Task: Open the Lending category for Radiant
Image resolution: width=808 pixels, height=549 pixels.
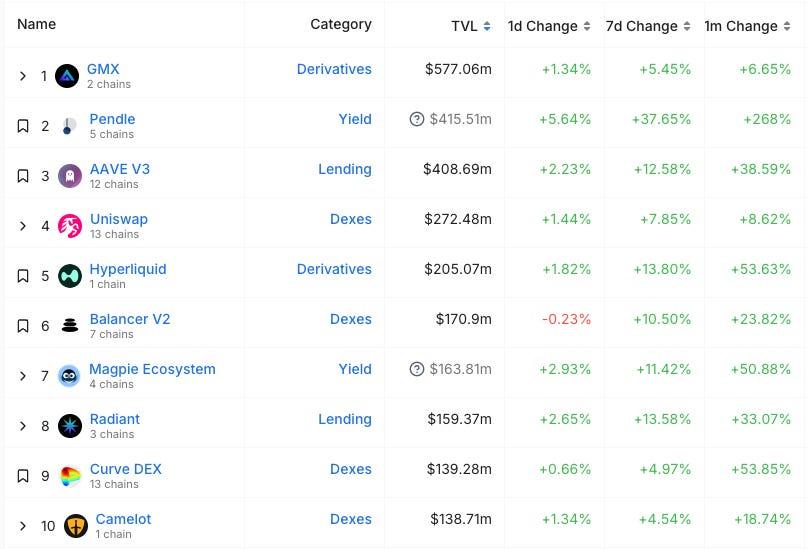Action: 345,419
